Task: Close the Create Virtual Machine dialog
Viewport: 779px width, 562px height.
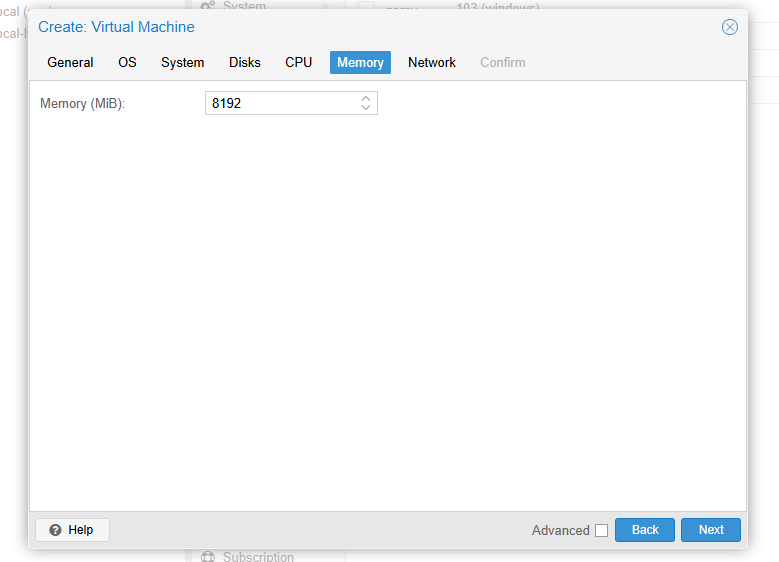Action: [x=730, y=27]
